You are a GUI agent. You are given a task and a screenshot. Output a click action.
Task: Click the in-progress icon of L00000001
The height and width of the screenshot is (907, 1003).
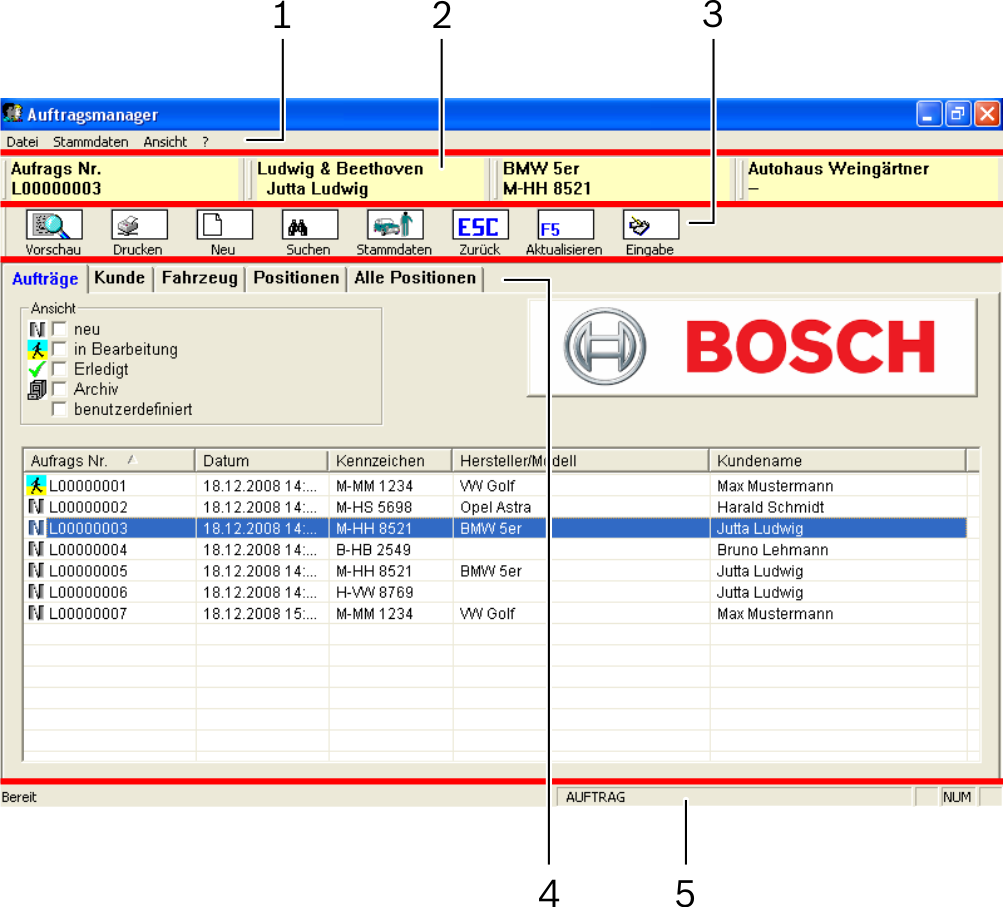(x=36, y=485)
